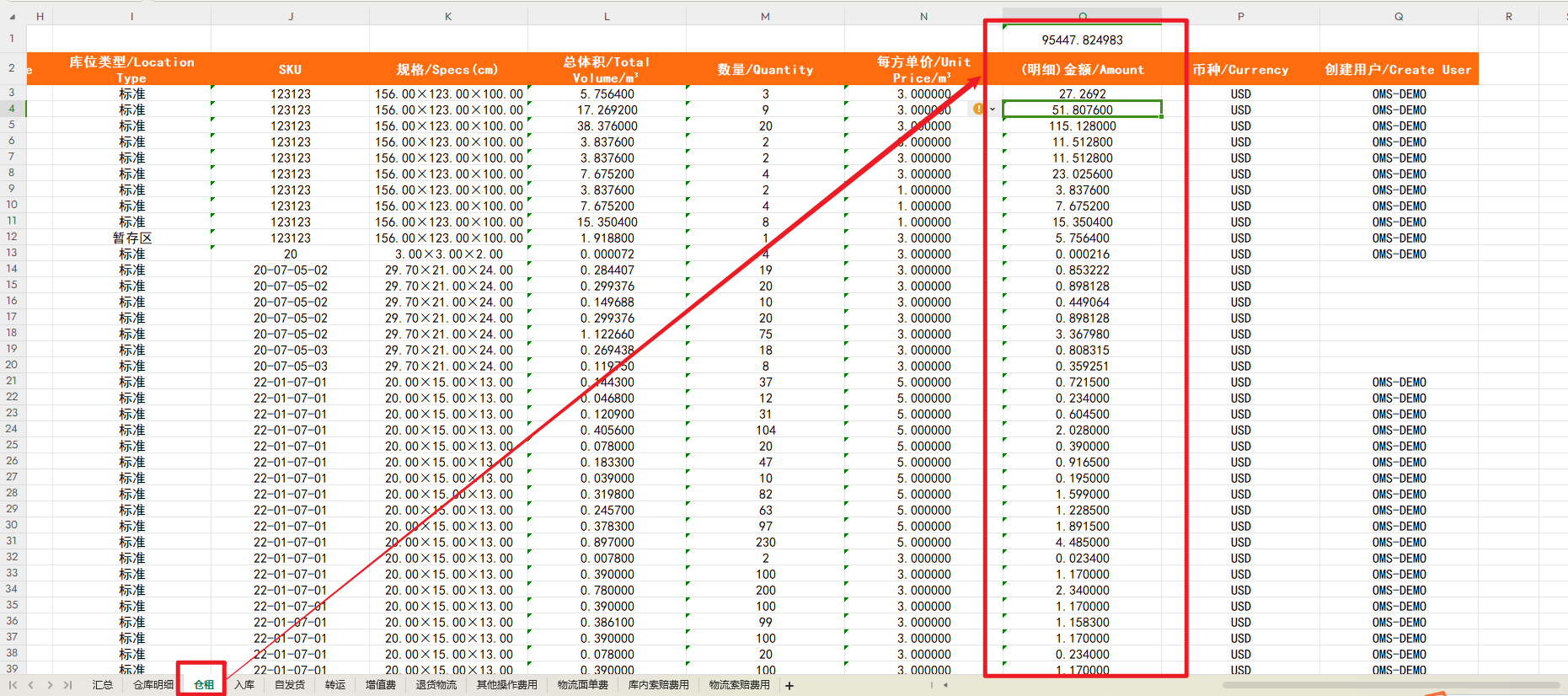
Task: Open the 物流面单费 sheet tab
Action: pyautogui.click(x=583, y=685)
